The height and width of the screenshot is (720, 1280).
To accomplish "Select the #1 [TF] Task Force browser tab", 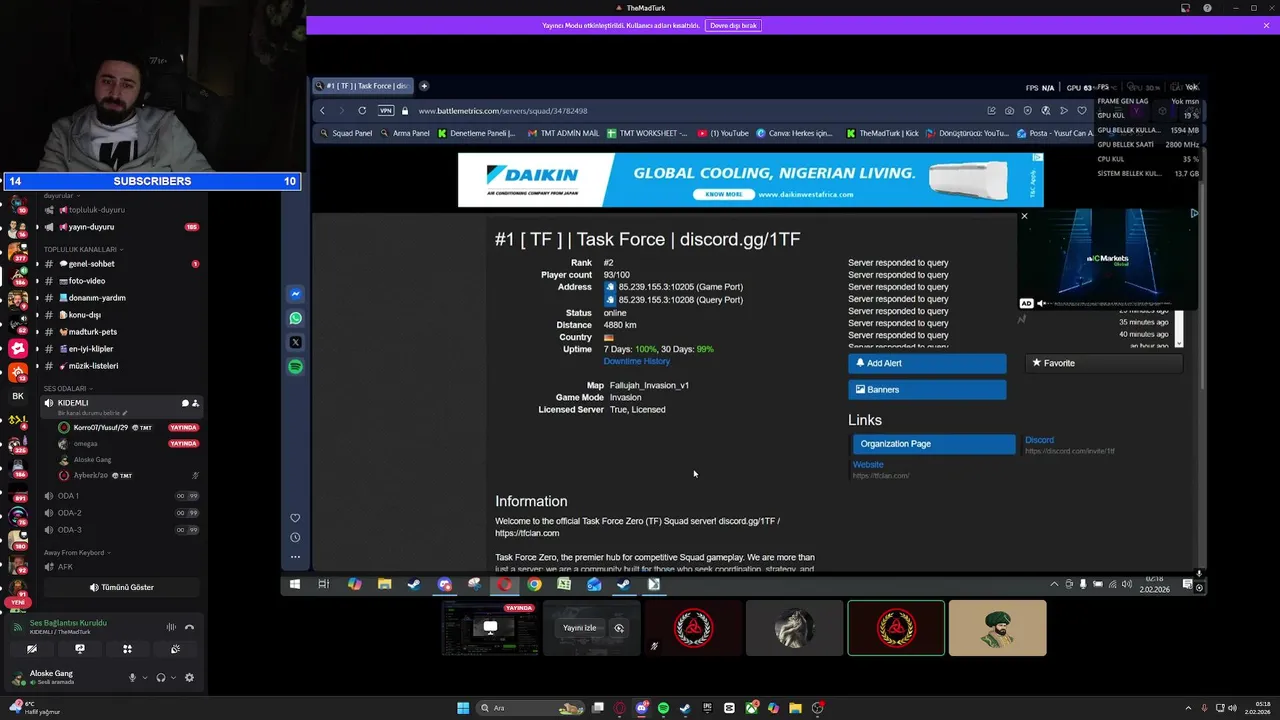I will point(361,86).
